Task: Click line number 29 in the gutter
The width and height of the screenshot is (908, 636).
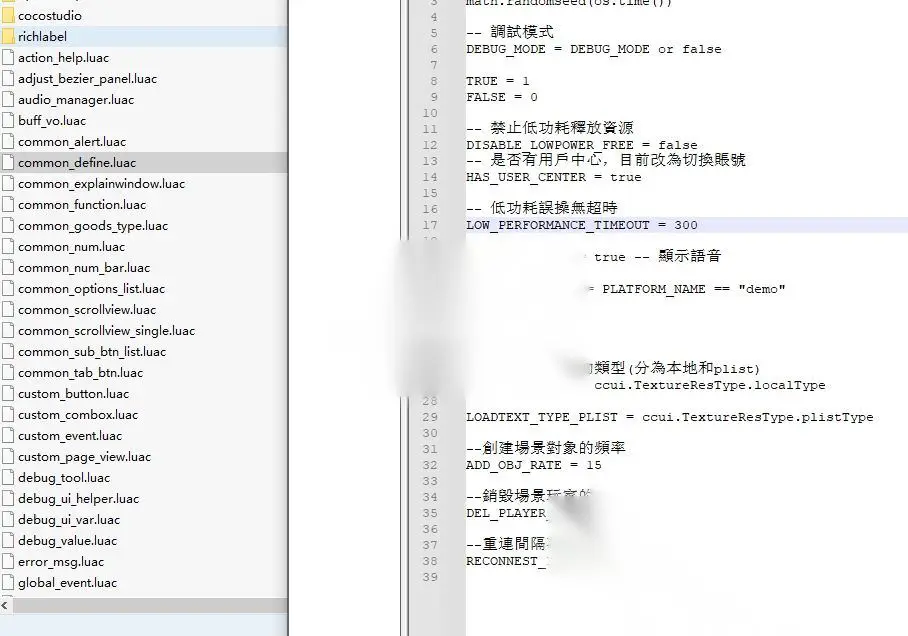Action: pos(430,417)
